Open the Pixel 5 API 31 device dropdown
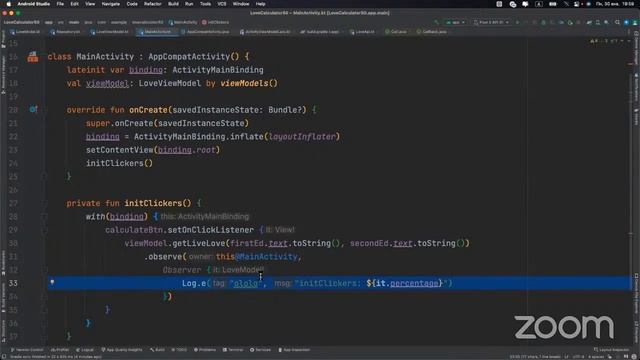The width and height of the screenshot is (640, 360). pyautogui.click(x=491, y=22)
